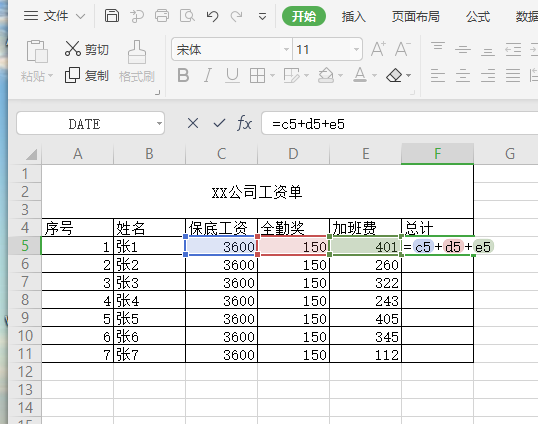Screen dimensions: 538x424
Task: Toggle Italic formatting
Action: point(208,75)
